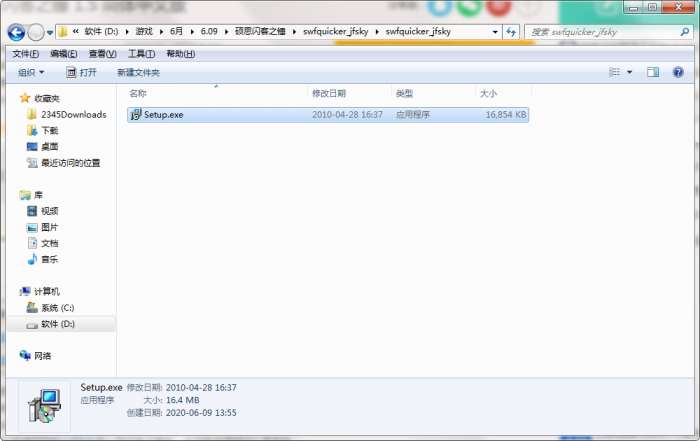Image resolution: width=700 pixels, height=441 pixels.
Task: Refresh the folder view
Action: (x=511, y=32)
